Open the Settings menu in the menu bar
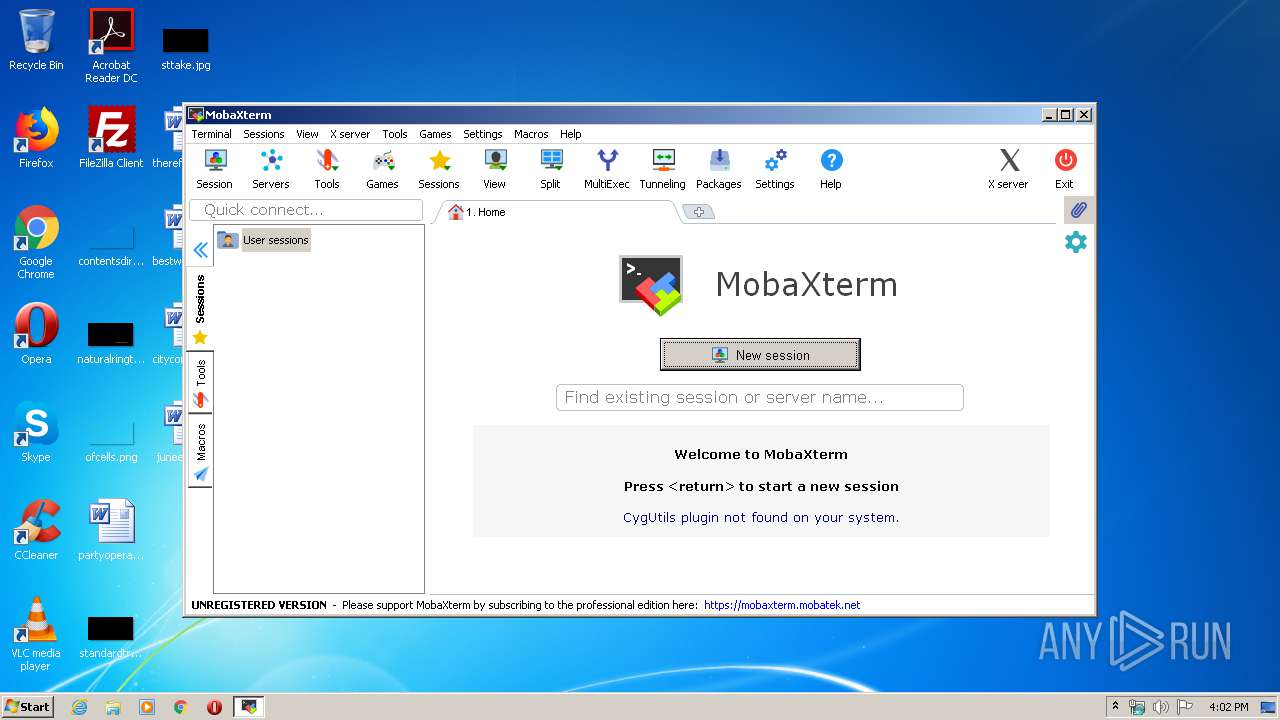The width and height of the screenshot is (1280, 720). pyautogui.click(x=483, y=134)
